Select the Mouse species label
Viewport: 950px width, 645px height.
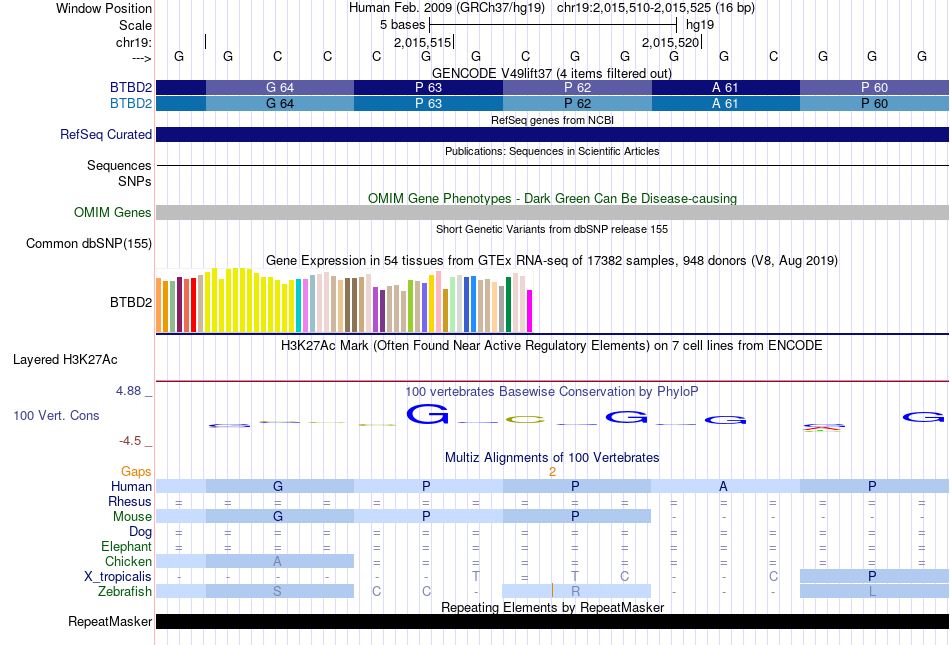pos(132,517)
